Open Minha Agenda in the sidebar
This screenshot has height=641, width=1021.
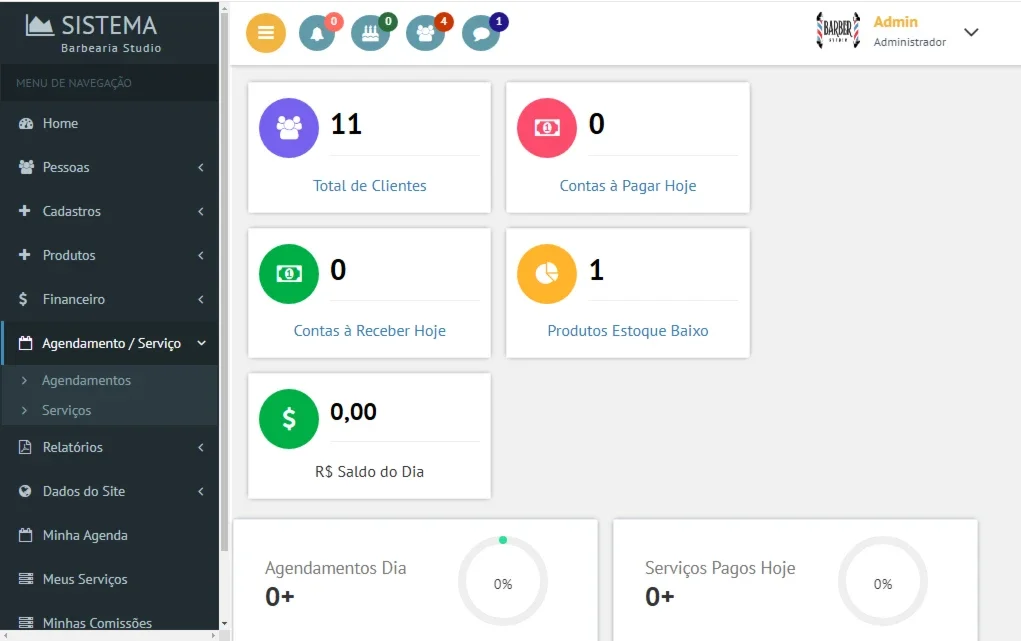109,535
